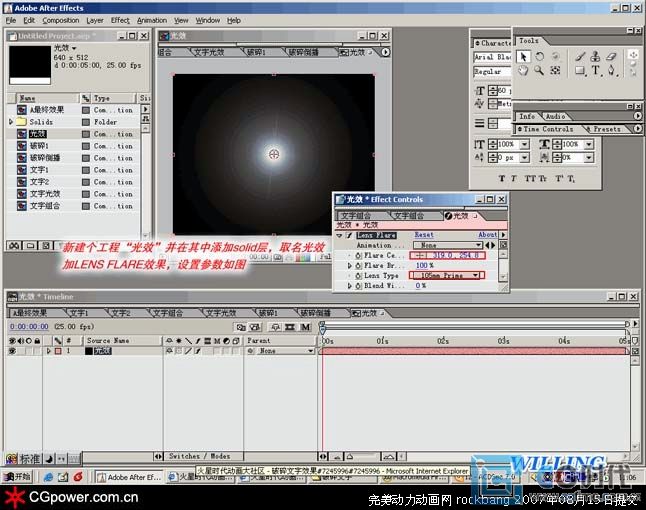The height and width of the screenshot is (510, 646).
Task: Select the Pan Behind tool
Action: pos(555,70)
